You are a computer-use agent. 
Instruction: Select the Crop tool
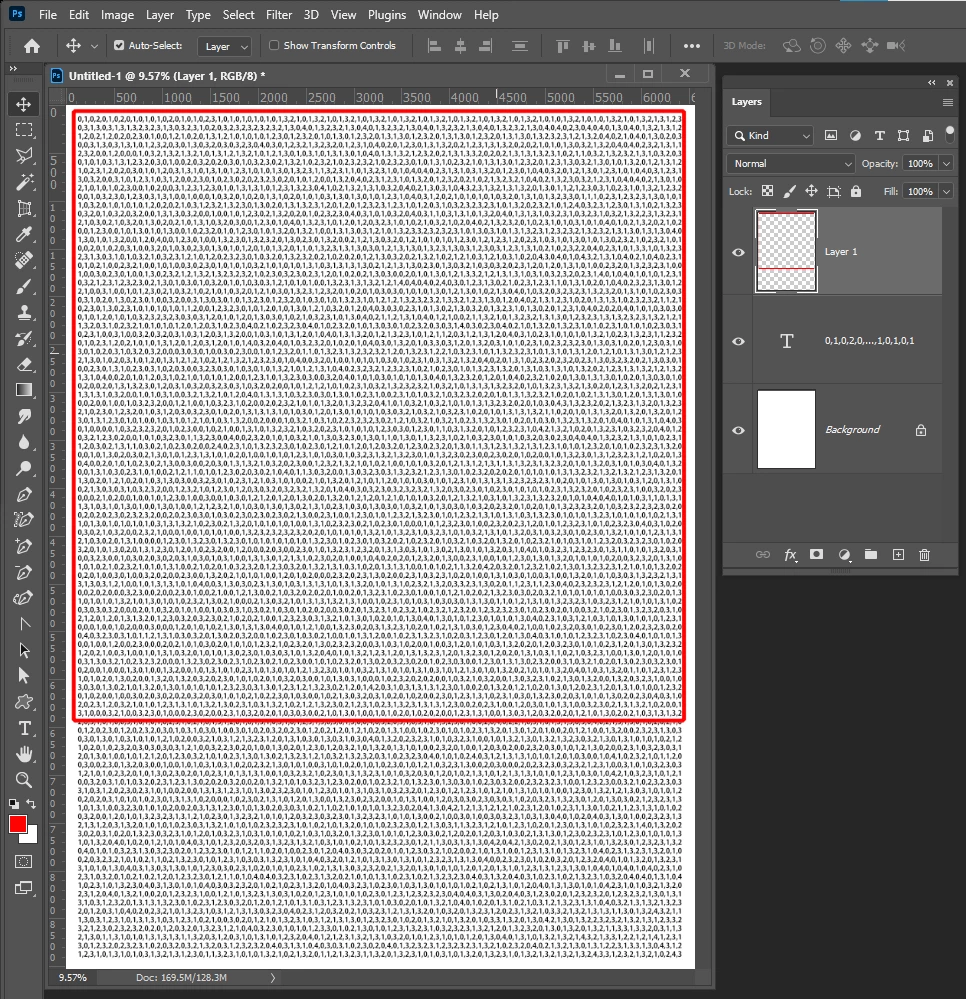(x=24, y=208)
